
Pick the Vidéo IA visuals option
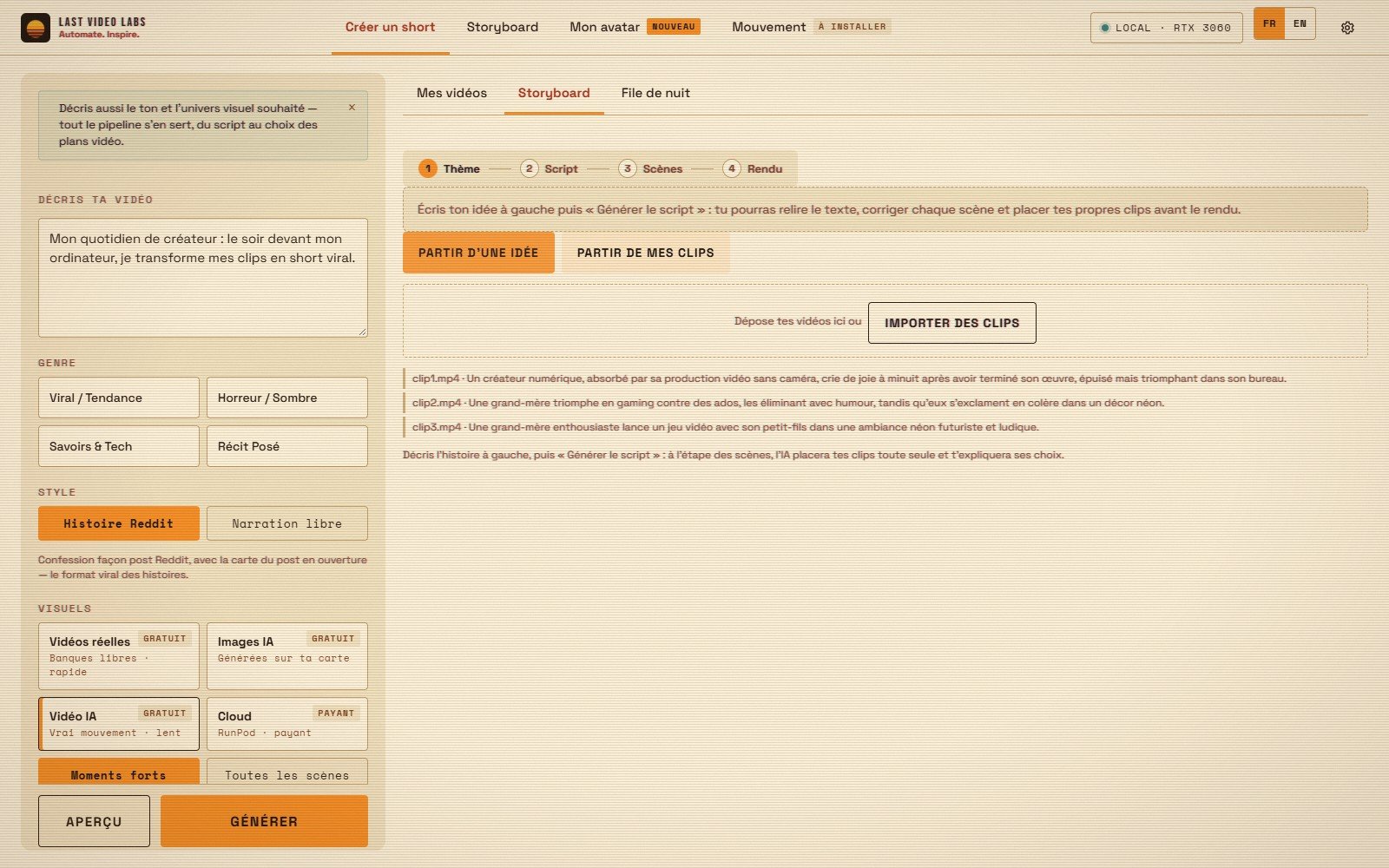tap(119, 724)
